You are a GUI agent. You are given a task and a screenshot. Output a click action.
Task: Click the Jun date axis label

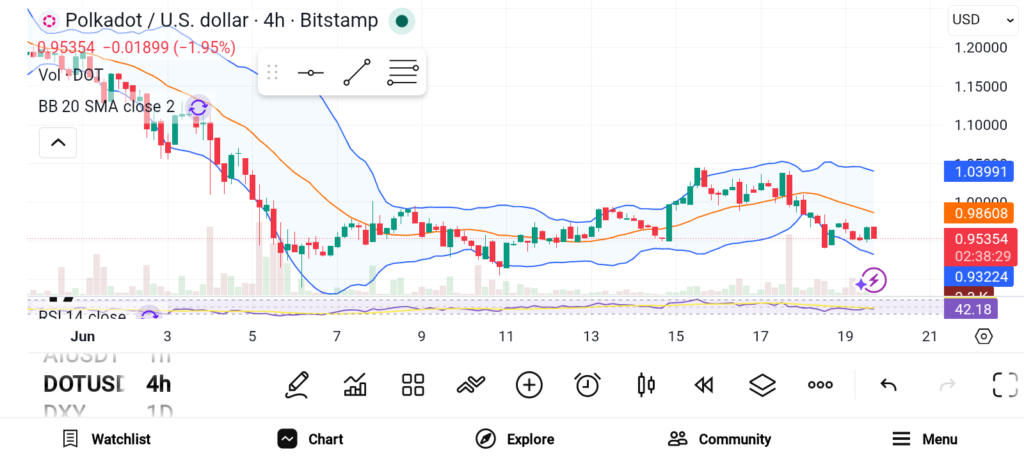click(82, 337)
